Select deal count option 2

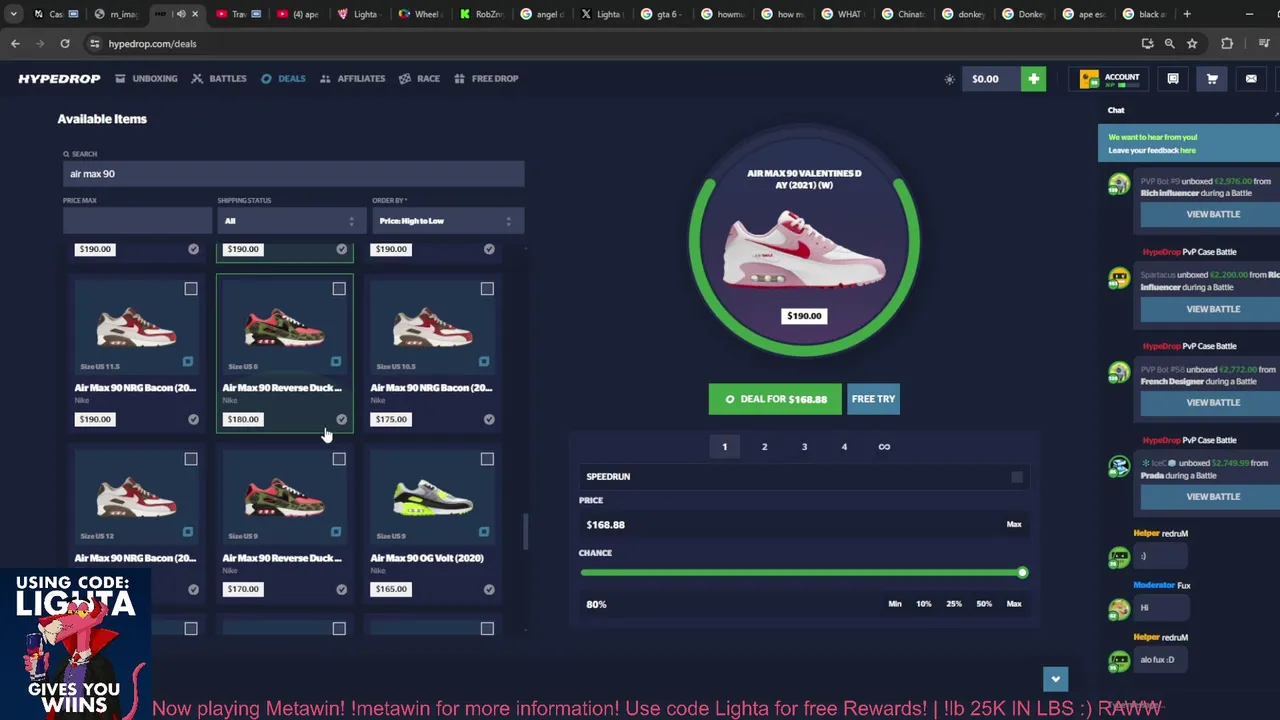764,447
